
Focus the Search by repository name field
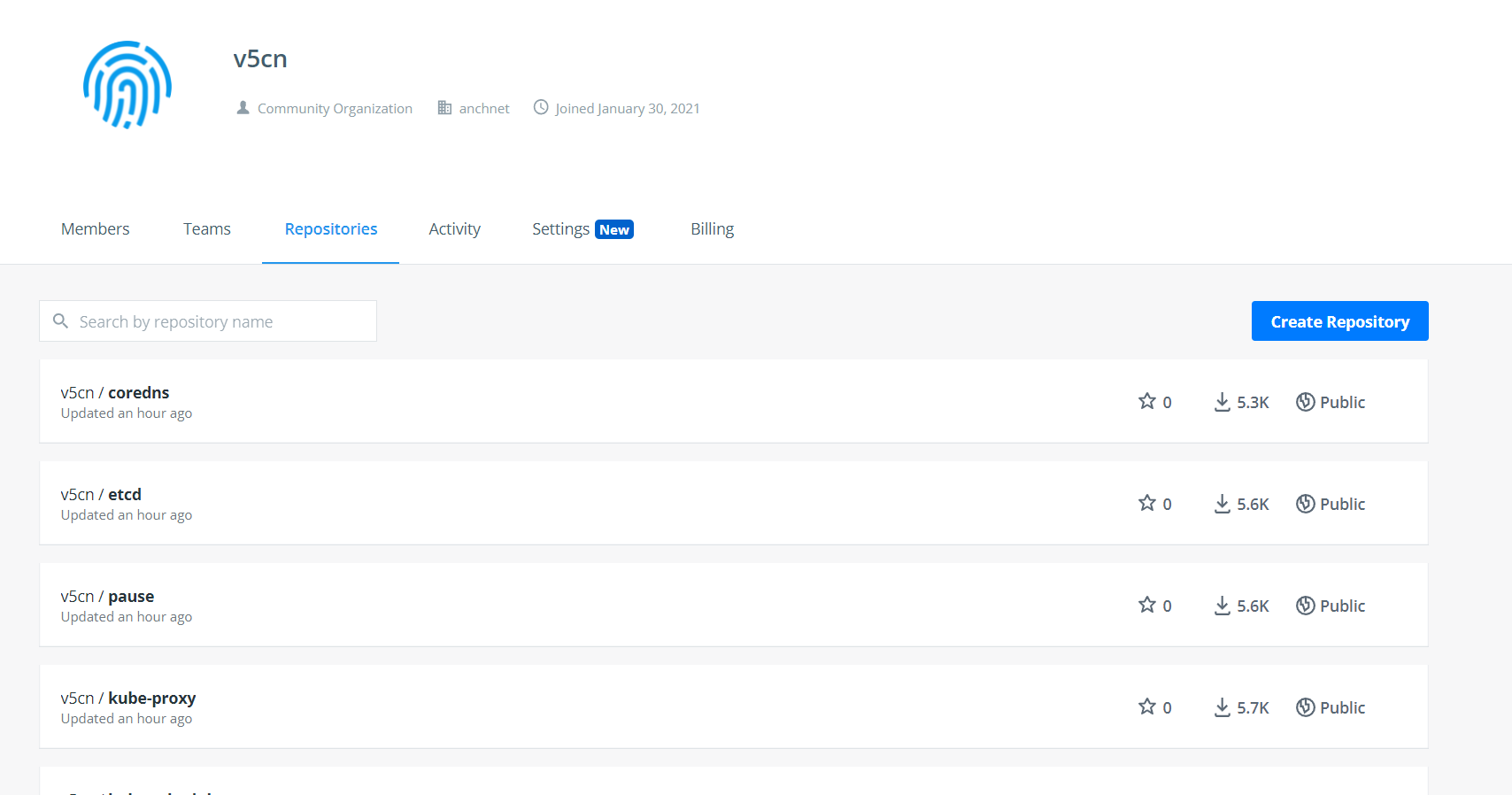tap(208, 321)
